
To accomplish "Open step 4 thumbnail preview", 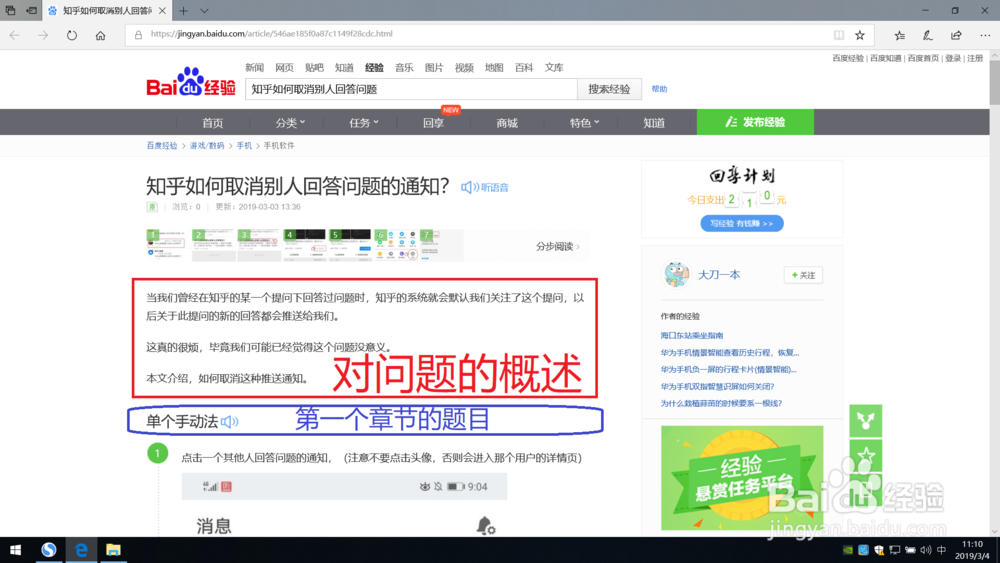I will (304, 245).
